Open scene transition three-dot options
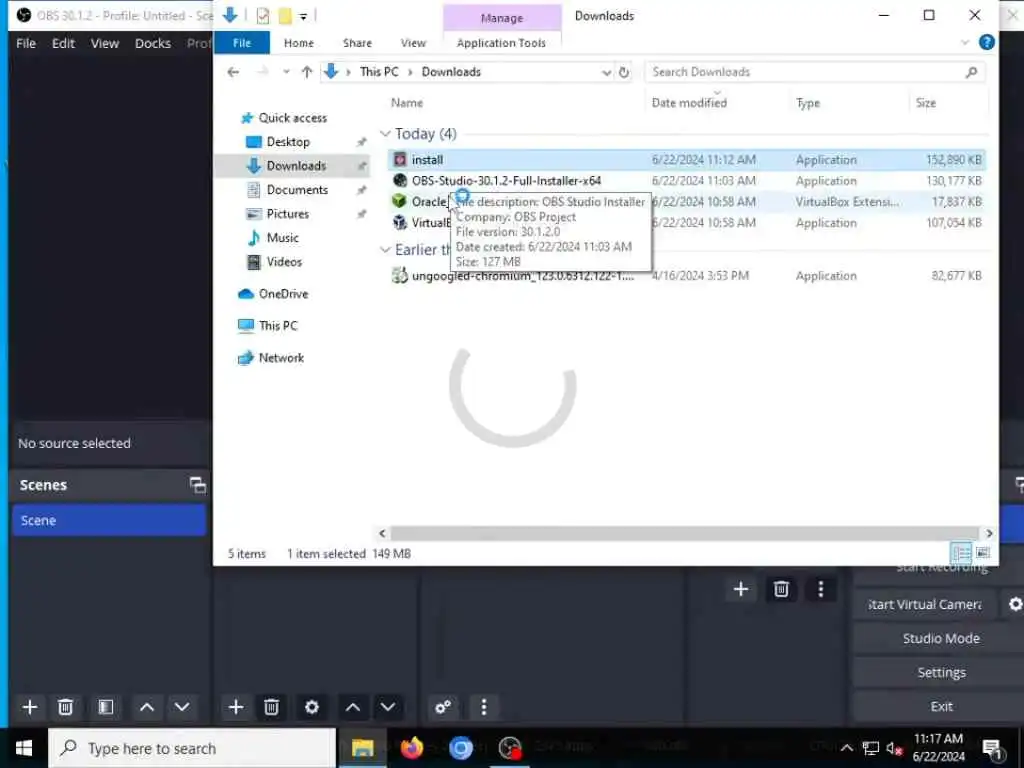This screenshot has height=768, width=1024. pyautogui.click(x=821, y=590)
